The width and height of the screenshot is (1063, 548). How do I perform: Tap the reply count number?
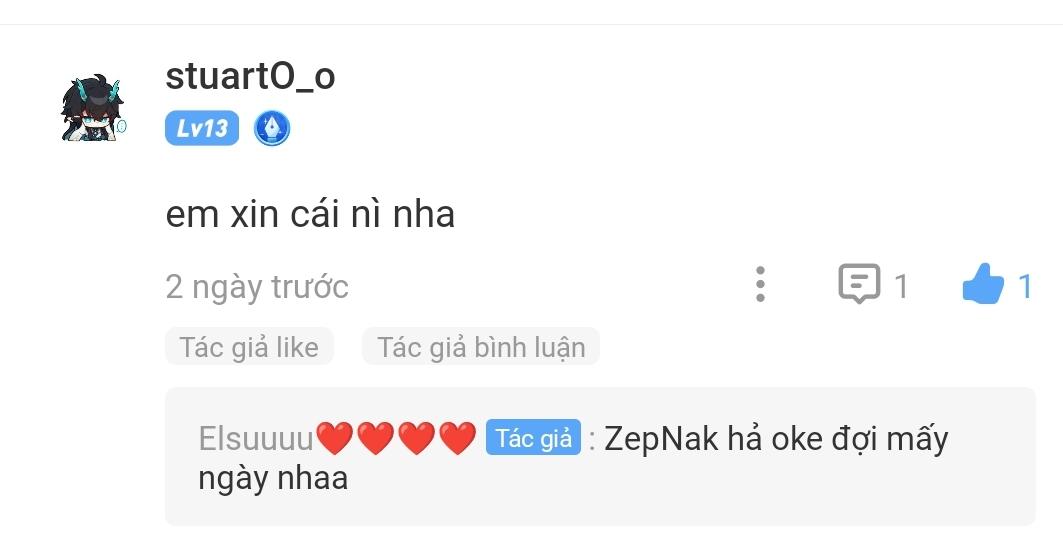coord(901,286)
